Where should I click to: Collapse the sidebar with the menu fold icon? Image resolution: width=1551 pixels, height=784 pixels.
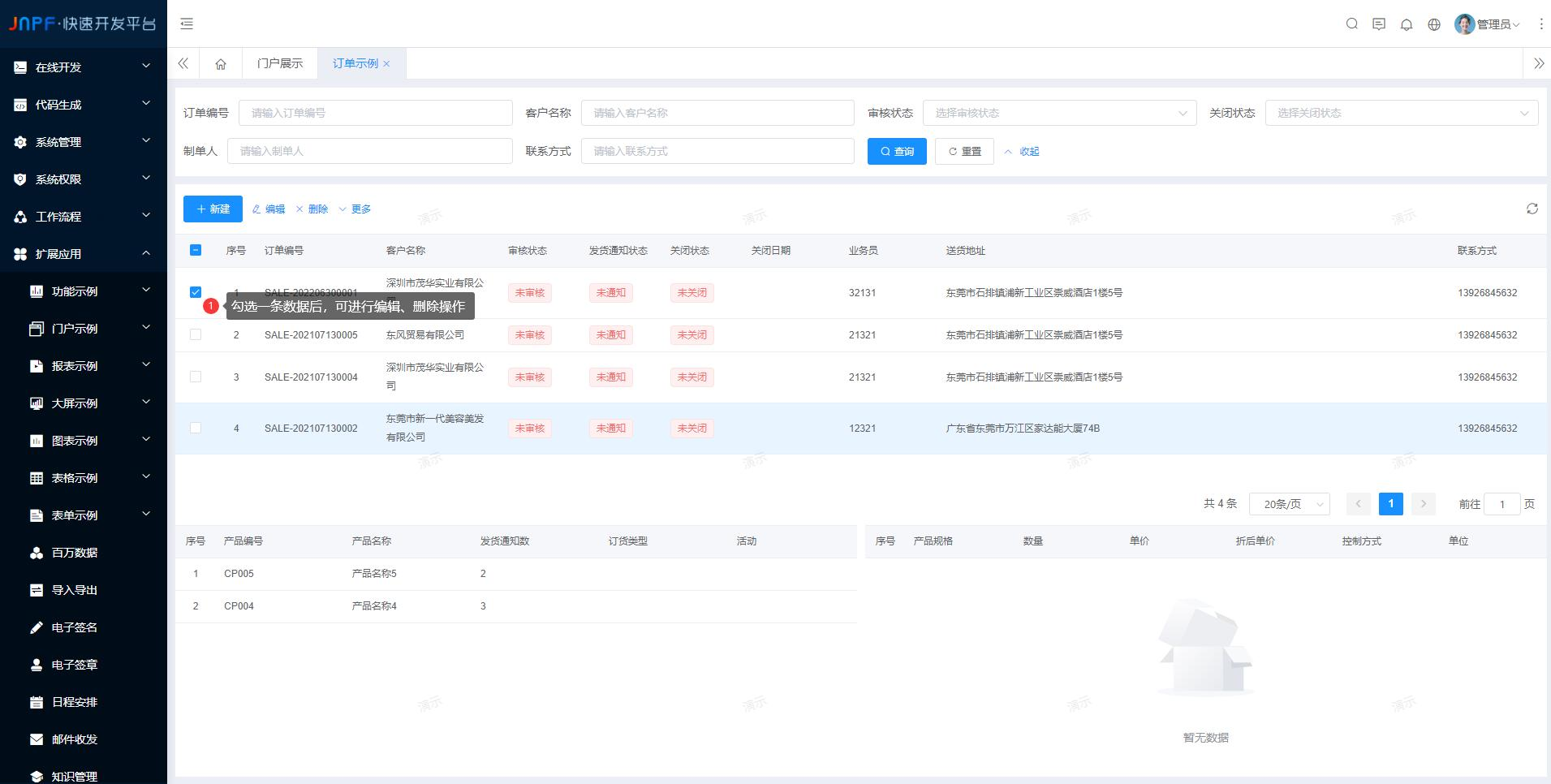pyautogui.click(x=187, y=24)
